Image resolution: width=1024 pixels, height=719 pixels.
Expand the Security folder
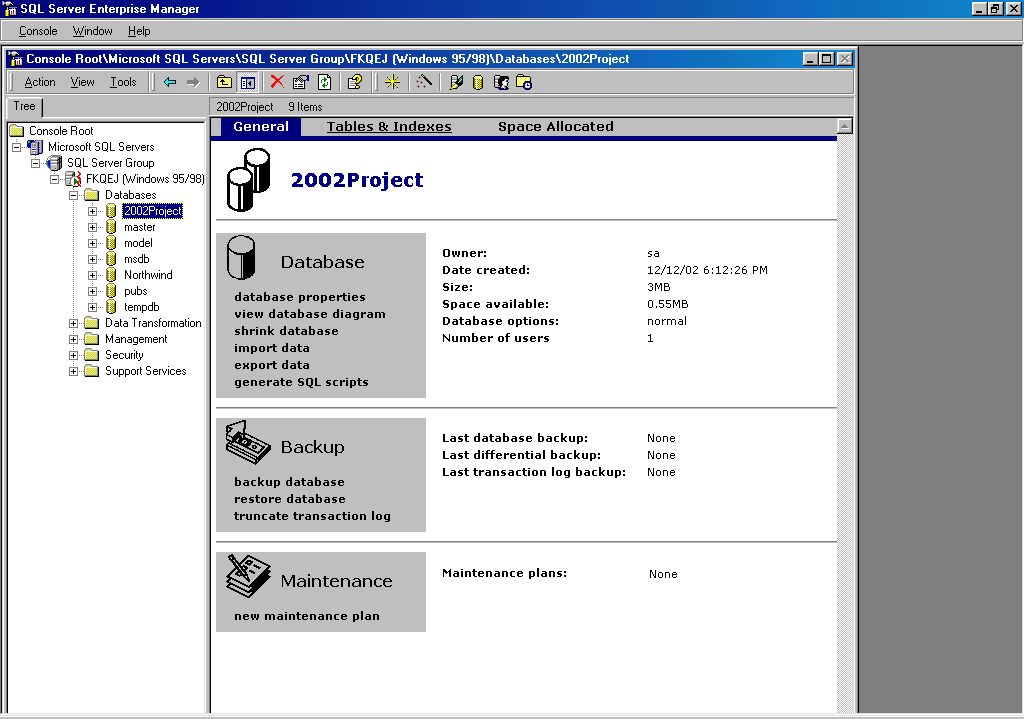73,355
